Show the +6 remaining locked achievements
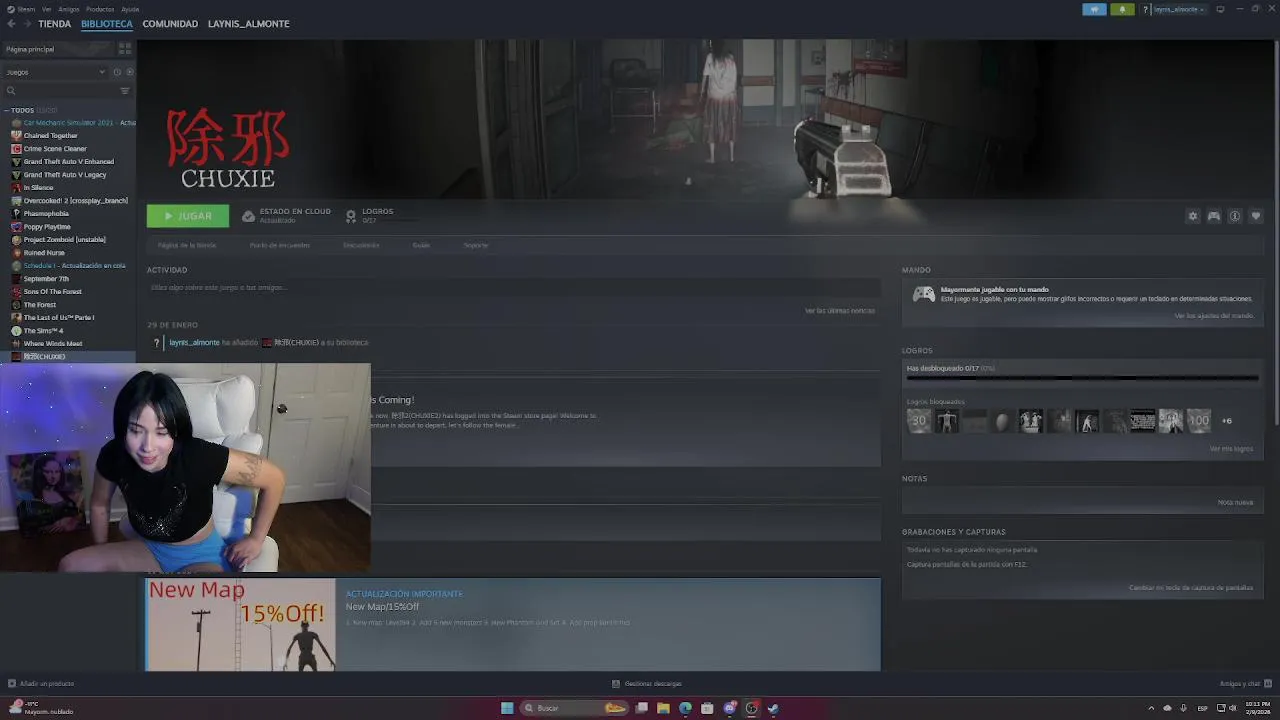 pyautogui.click(x=1226, y=421)
